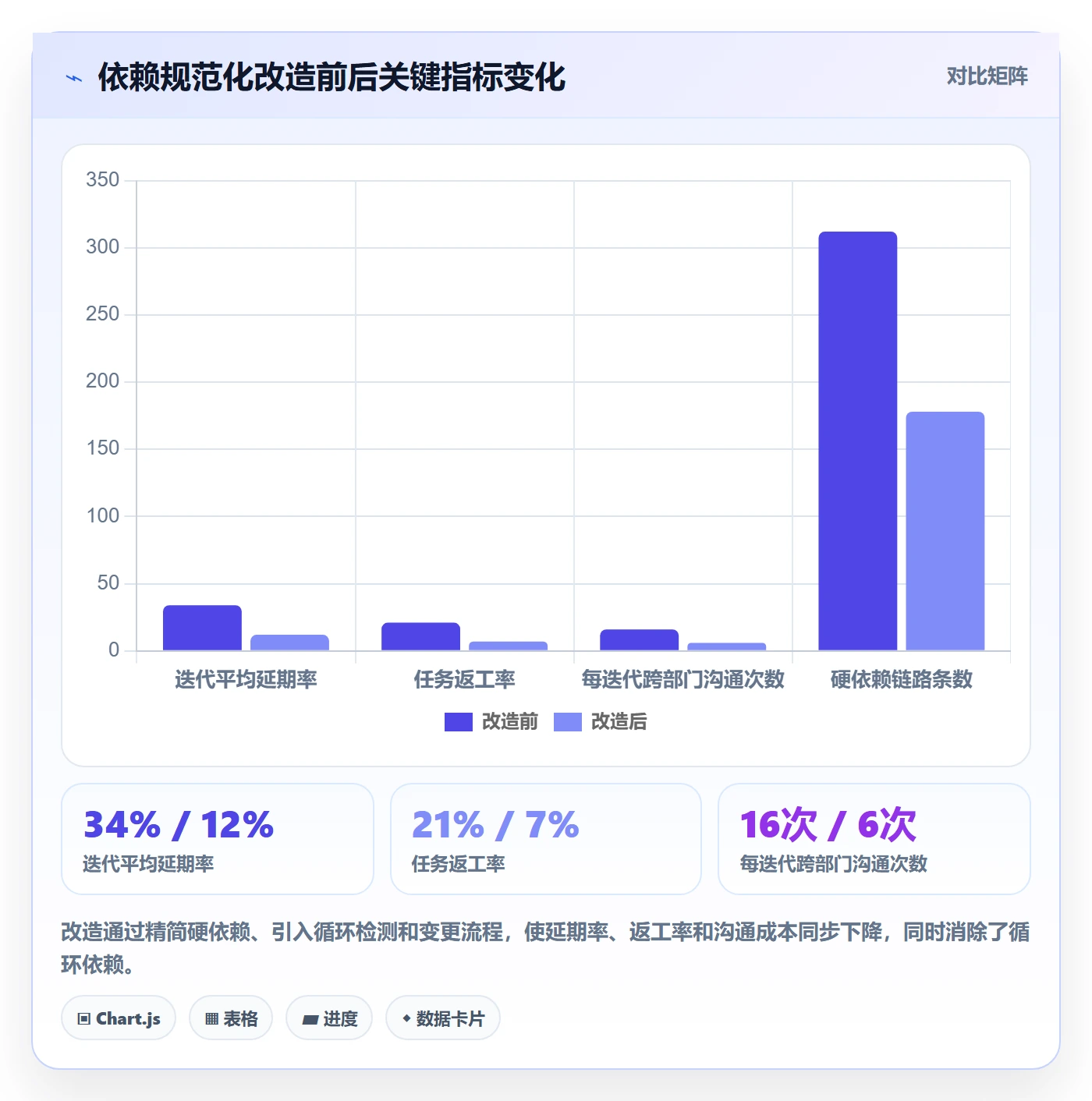Image resolution: width=1092 pixels, height=1101 pixels.
Task: Click the 任务返工率 axis label
Action: tap(465, 680)
